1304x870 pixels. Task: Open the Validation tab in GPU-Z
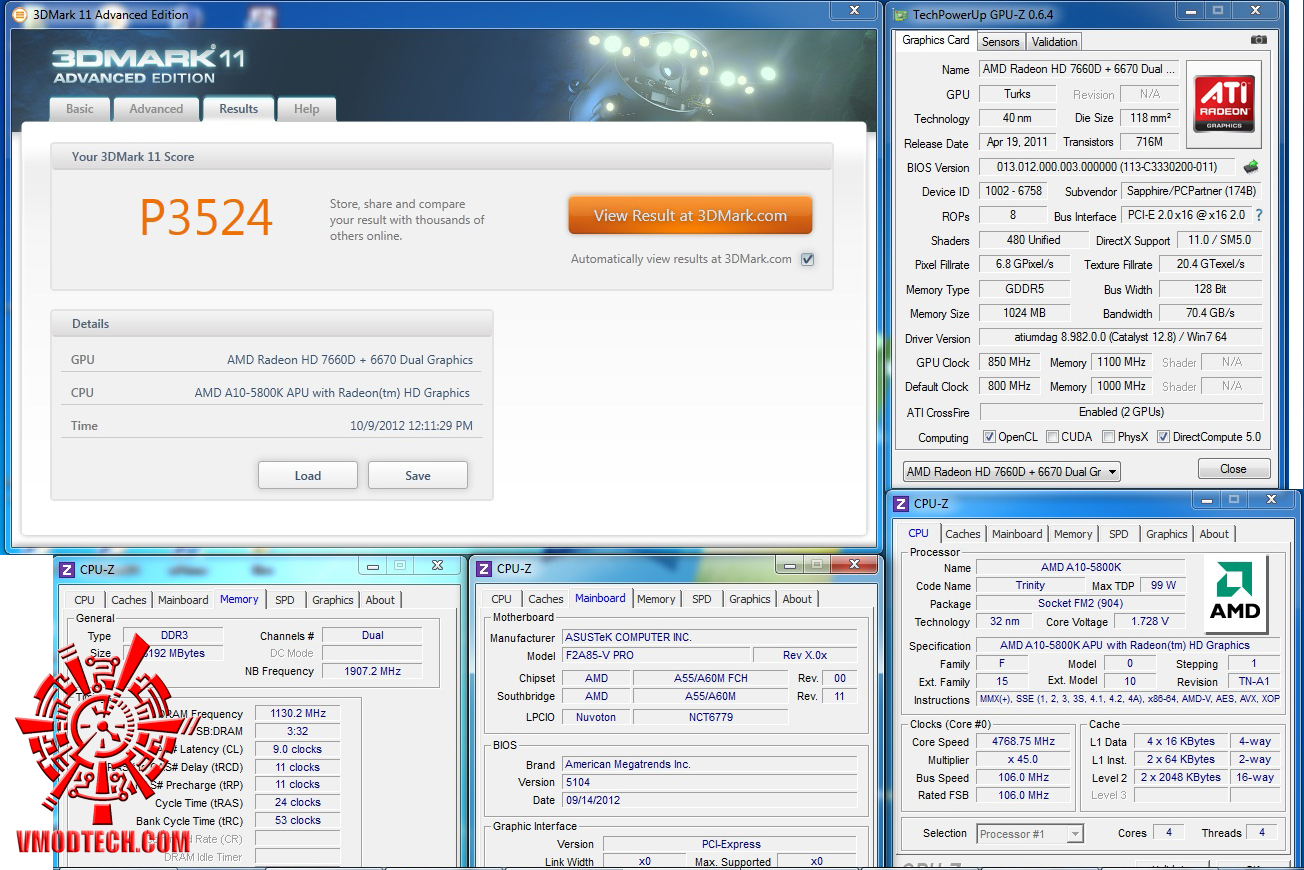tap(1054, 41)
